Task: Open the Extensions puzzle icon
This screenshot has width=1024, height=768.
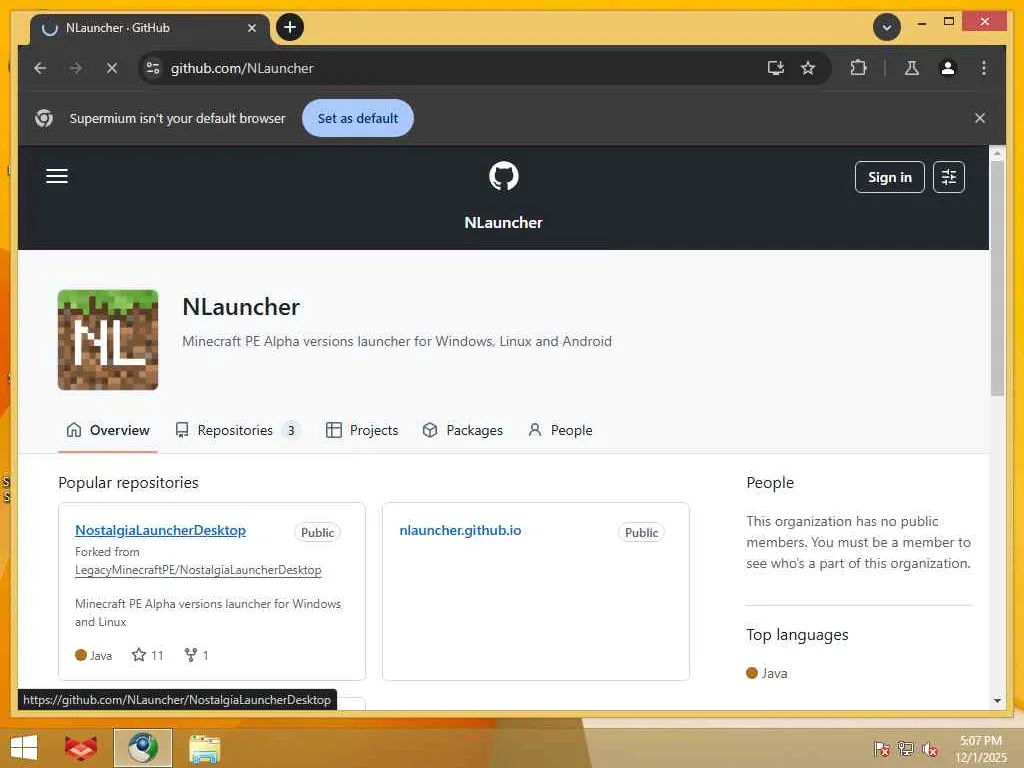Action: pos(858,68)
